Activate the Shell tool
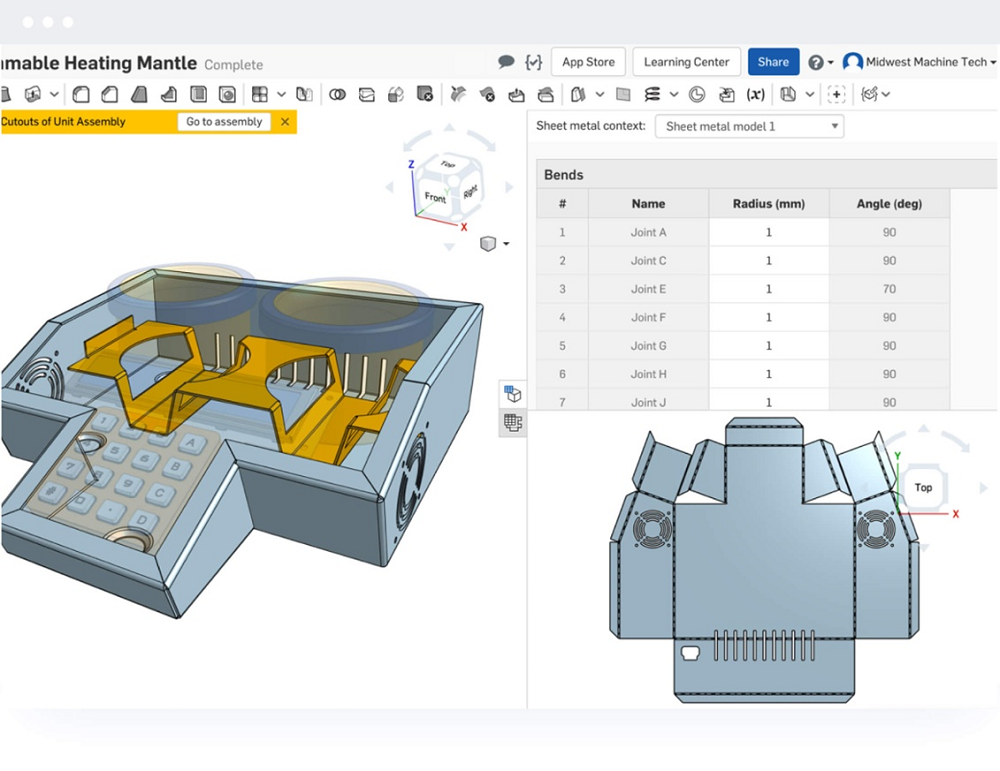 tap(196, 93)
